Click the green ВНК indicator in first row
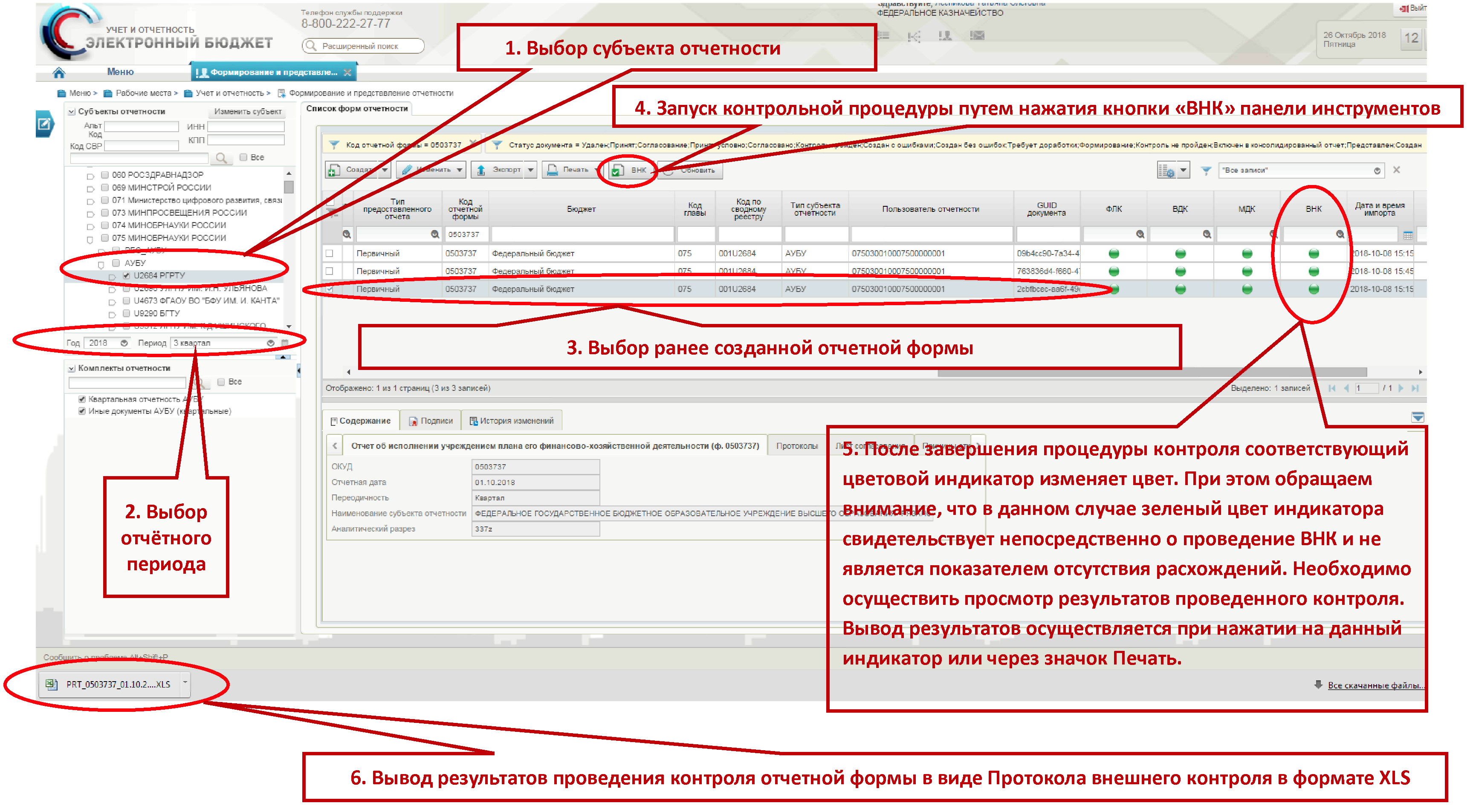 coord(1314,254)
